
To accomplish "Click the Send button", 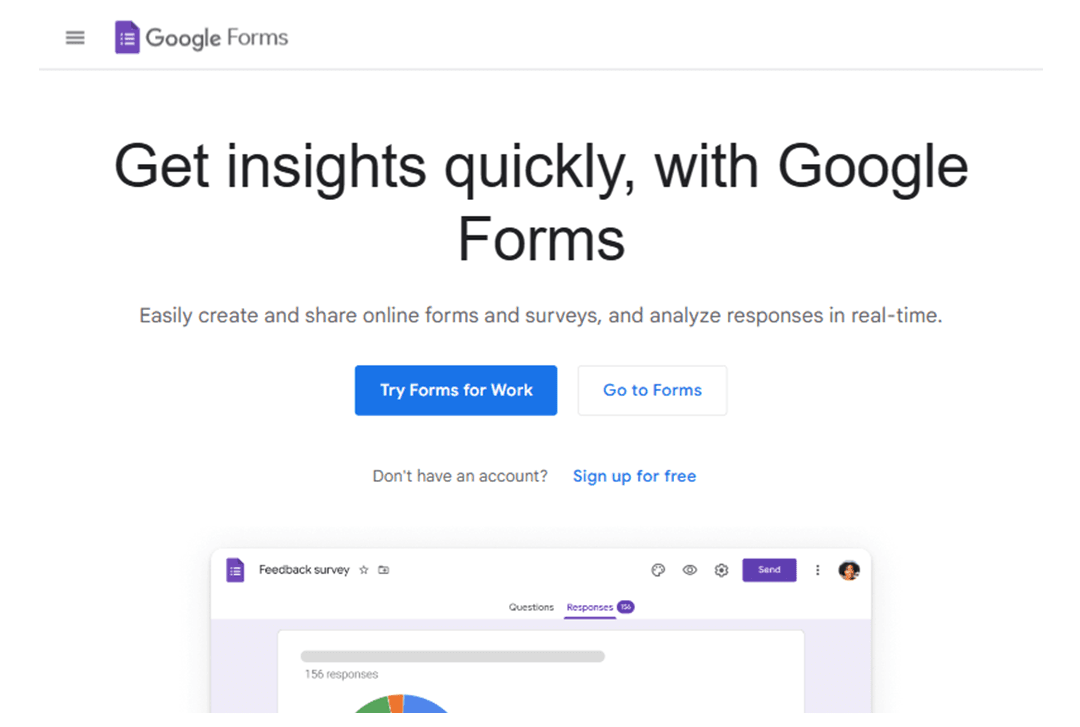I will [769, 569].
